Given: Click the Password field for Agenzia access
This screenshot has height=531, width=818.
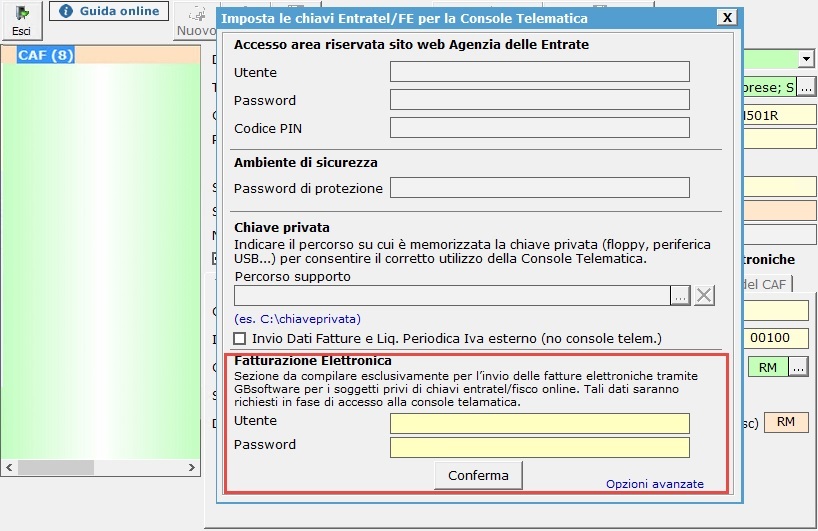Looking at the screenshot, I should click(x=539, y=100).
